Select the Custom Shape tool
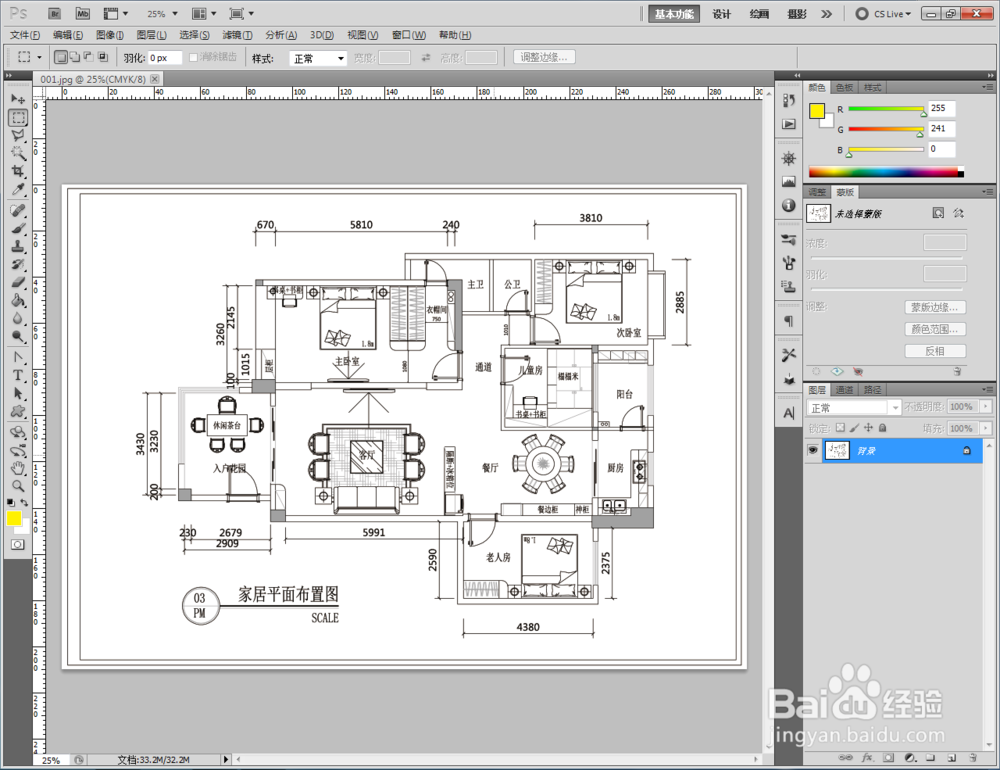The image size is (1000, 770). pyautogui.click(x=18, y=411)
